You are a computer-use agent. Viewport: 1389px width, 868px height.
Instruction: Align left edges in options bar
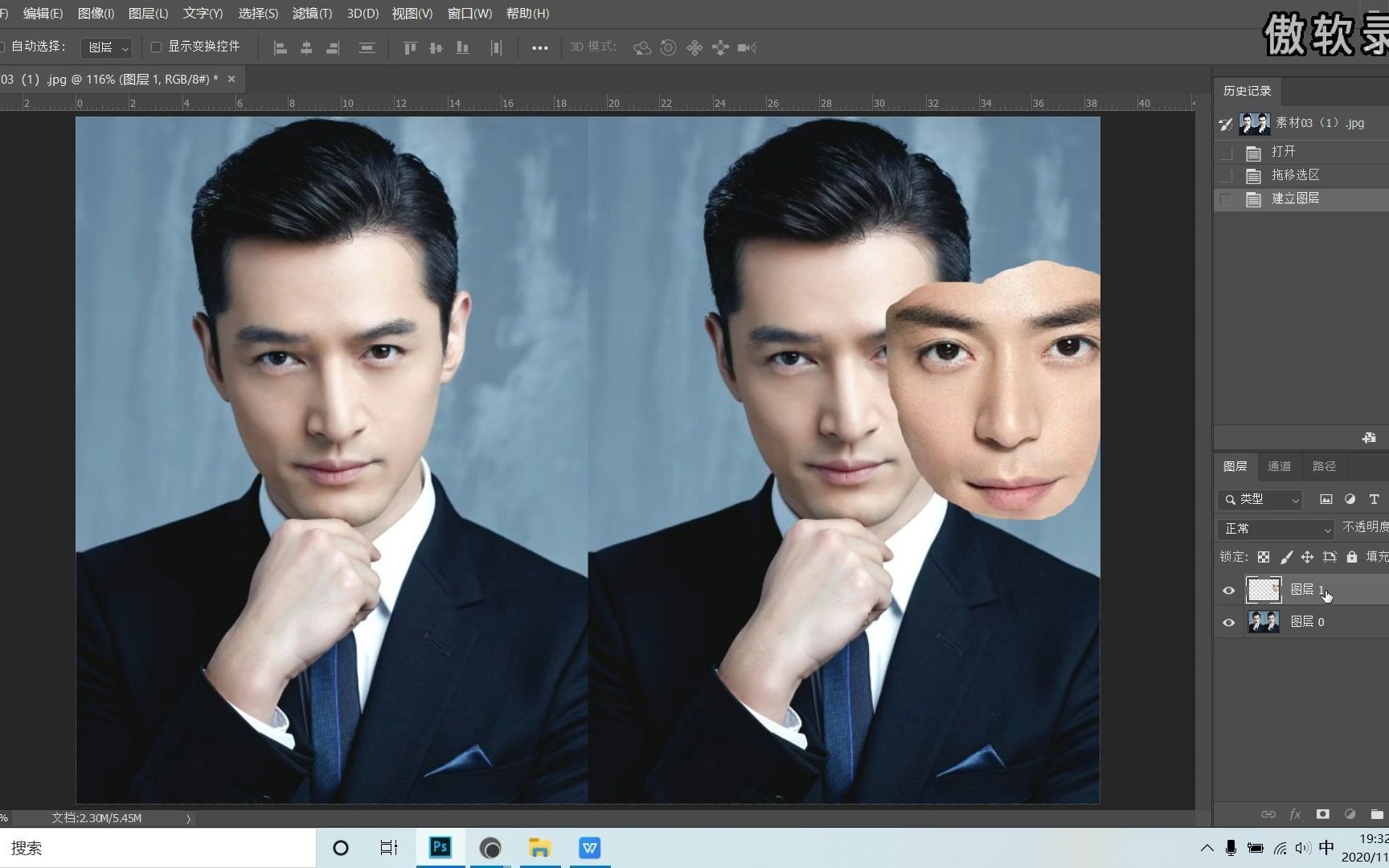(281, 48)
